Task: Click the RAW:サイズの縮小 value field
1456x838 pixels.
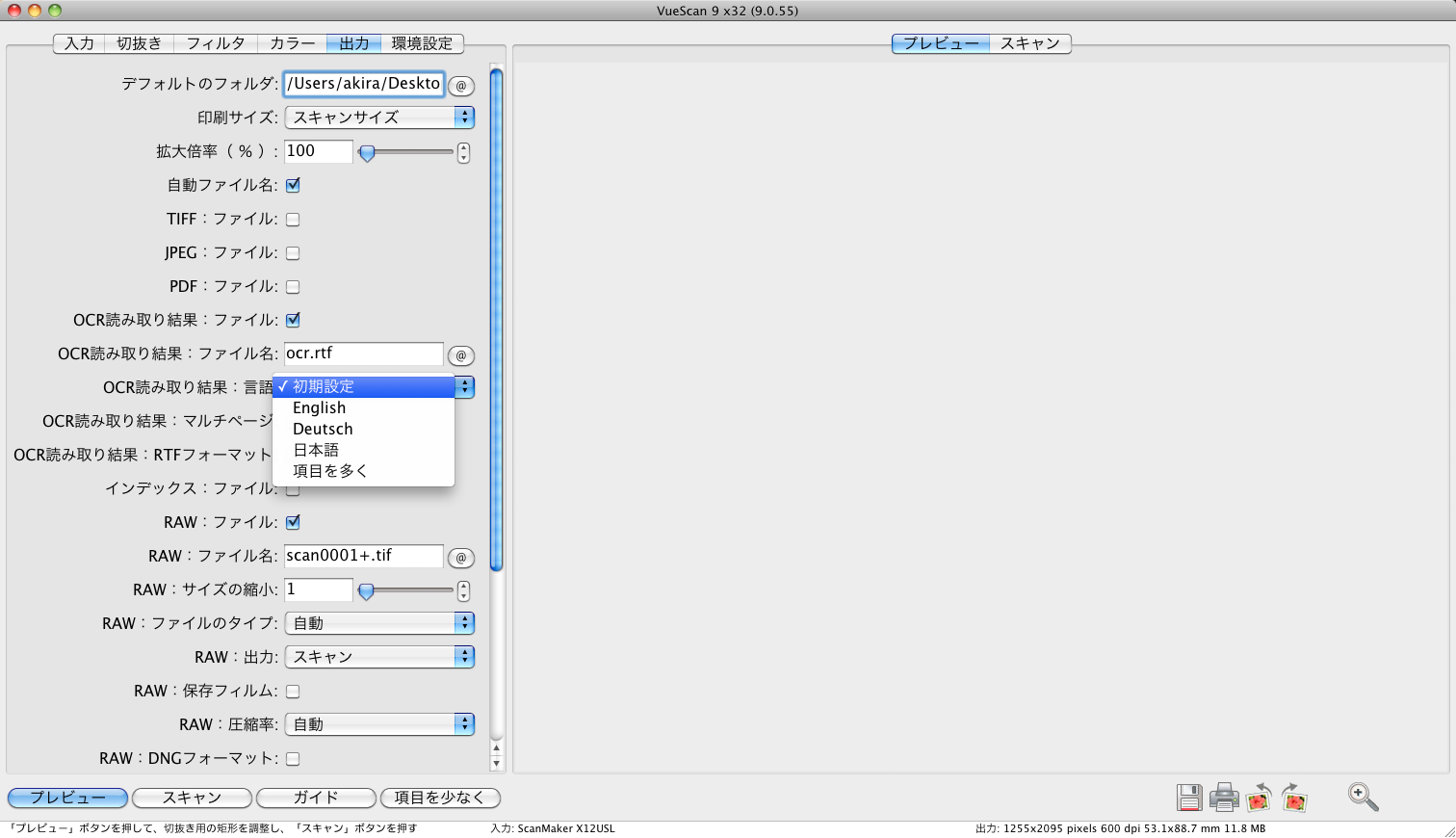Action: tap(319, 589)
